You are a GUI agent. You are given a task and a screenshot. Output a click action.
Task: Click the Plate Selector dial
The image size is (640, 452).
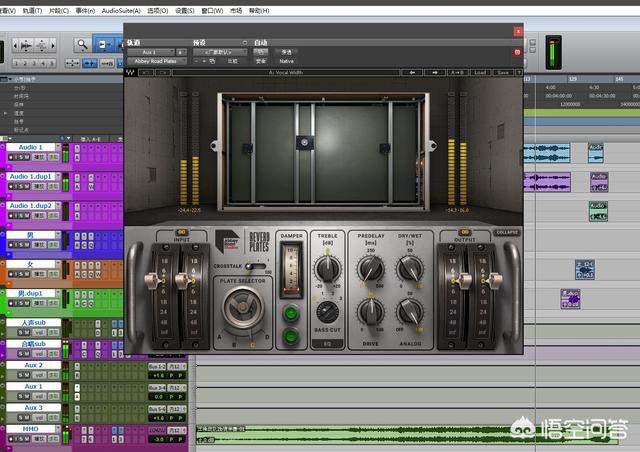pos(242,307)
